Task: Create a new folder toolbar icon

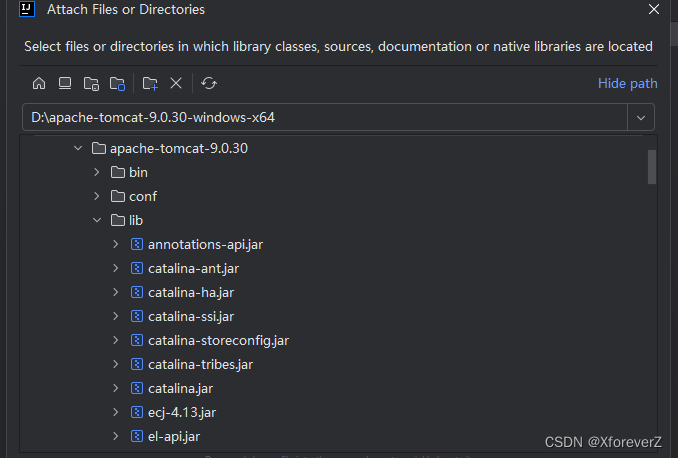Action: pos(150,83)
